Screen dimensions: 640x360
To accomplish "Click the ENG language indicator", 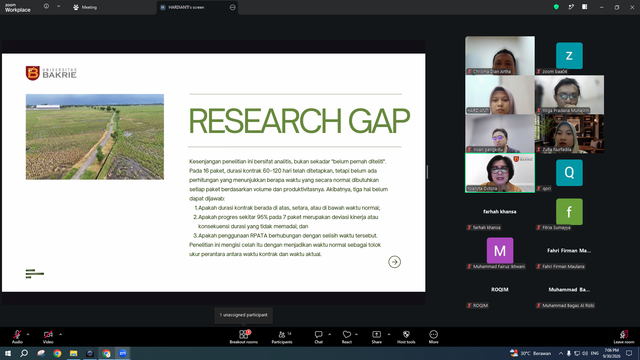I will (x=595, y=353).
